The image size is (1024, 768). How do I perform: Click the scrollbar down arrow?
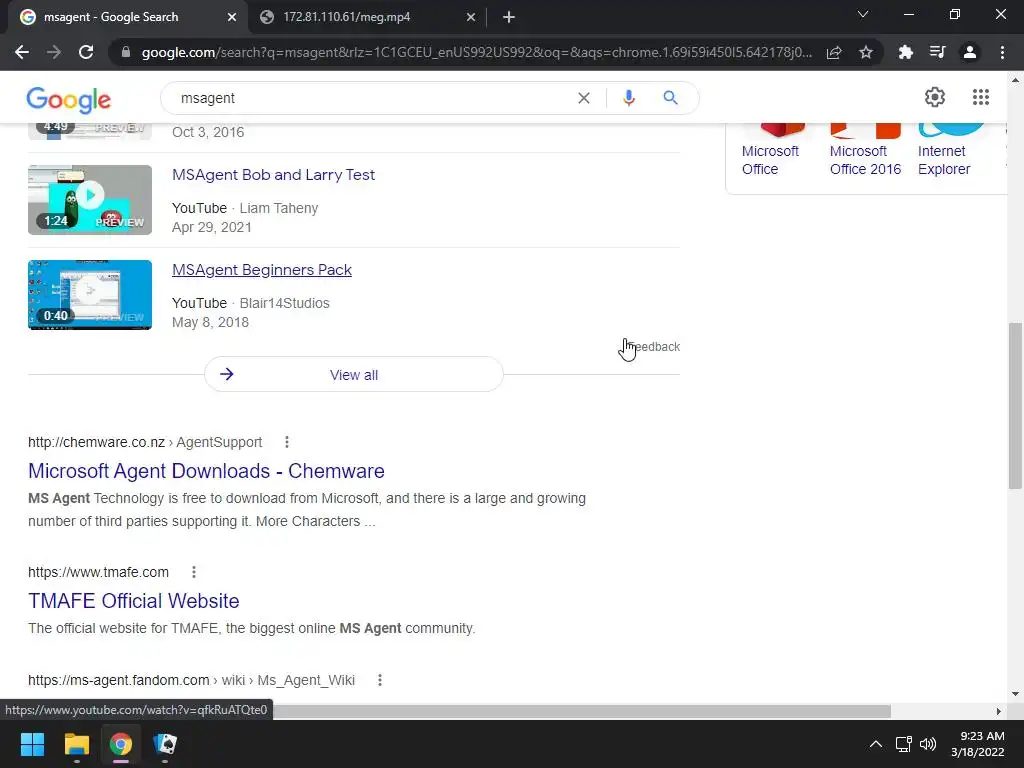click(1015, 694)
